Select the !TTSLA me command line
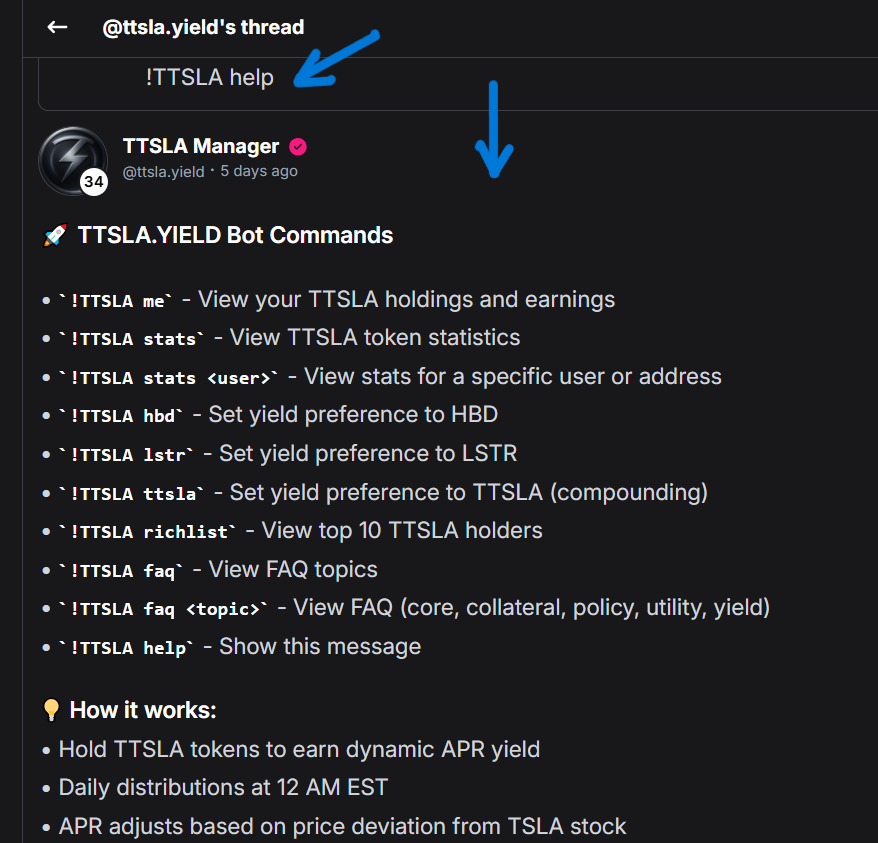This screenshot has height=843, width=878. pyautogui.click(x=115, y=299)
